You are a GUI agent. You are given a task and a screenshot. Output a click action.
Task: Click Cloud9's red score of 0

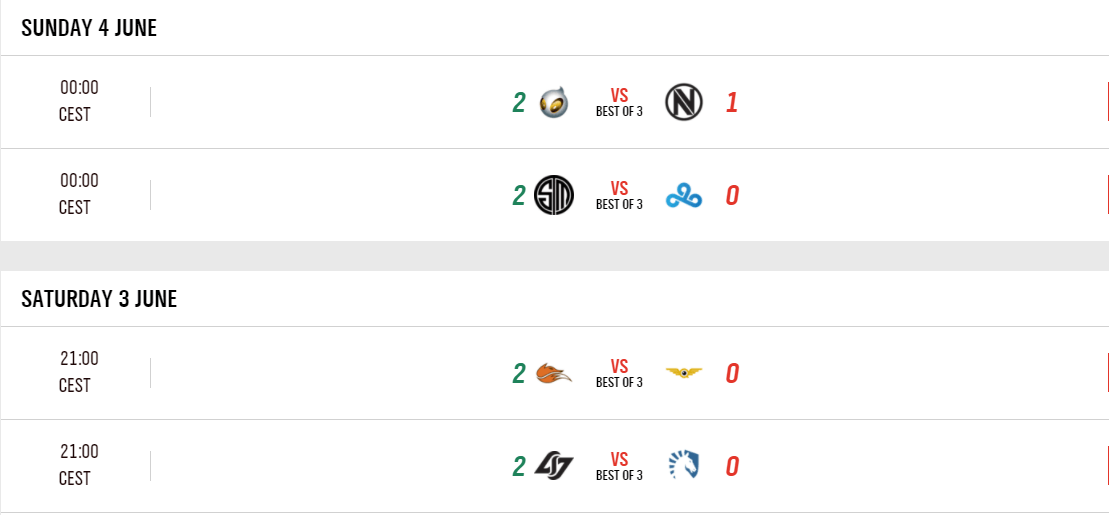(732, 196)
